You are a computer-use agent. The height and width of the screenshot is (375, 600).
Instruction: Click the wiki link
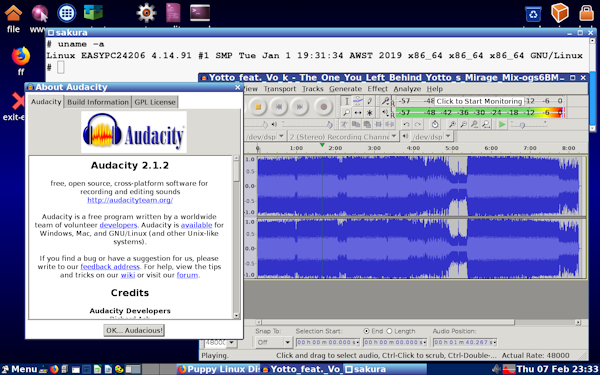tap(128, 275)
